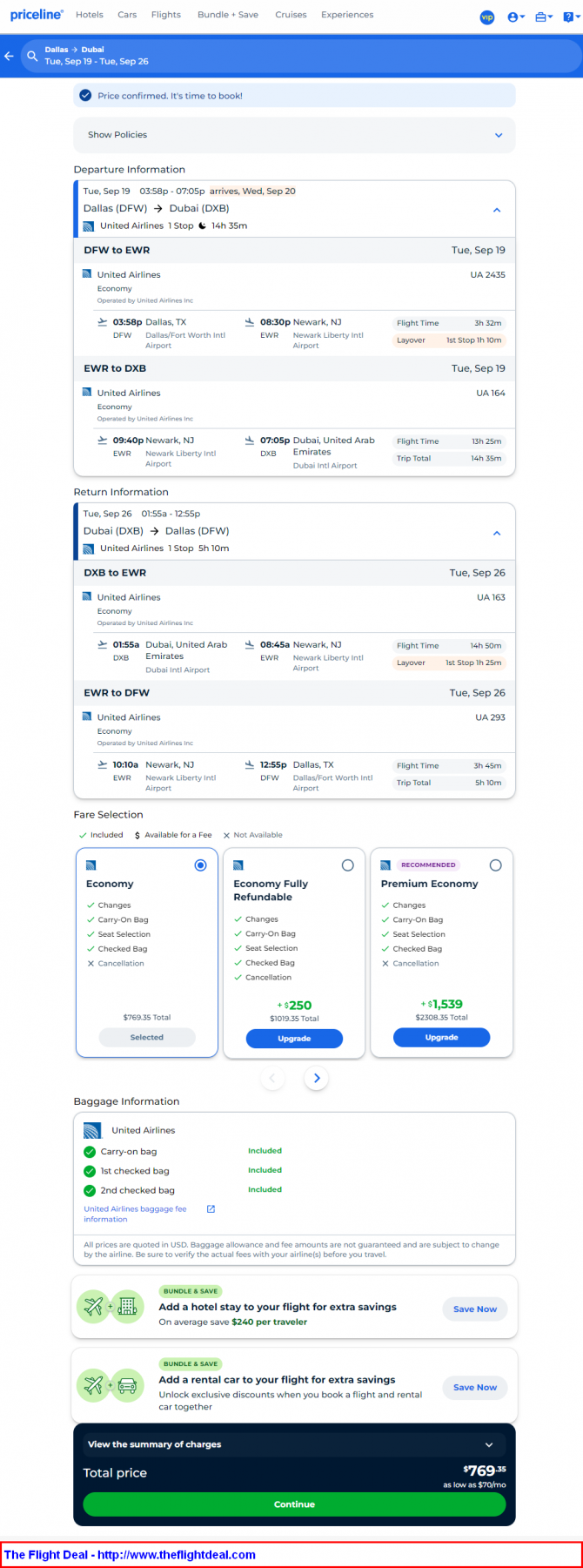Open the Cruises menu
Screen dimensions: 583x1568
(291, 15)
